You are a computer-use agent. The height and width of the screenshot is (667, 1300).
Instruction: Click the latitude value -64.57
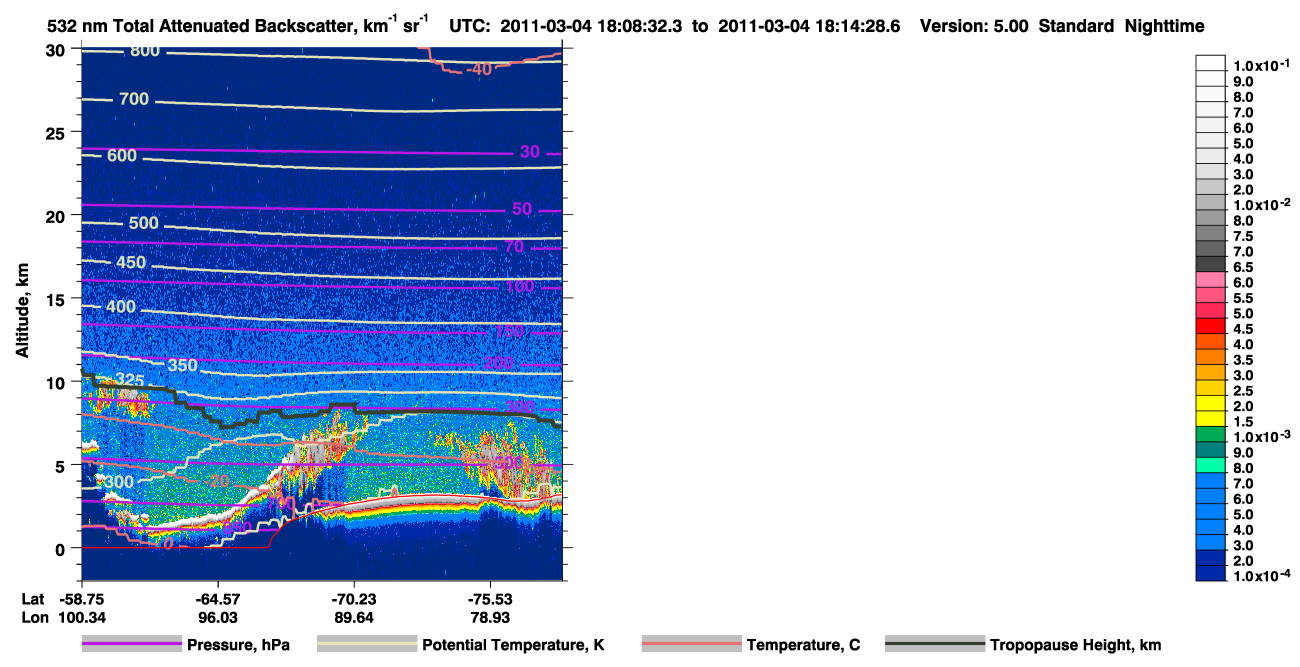click(217, 598)
